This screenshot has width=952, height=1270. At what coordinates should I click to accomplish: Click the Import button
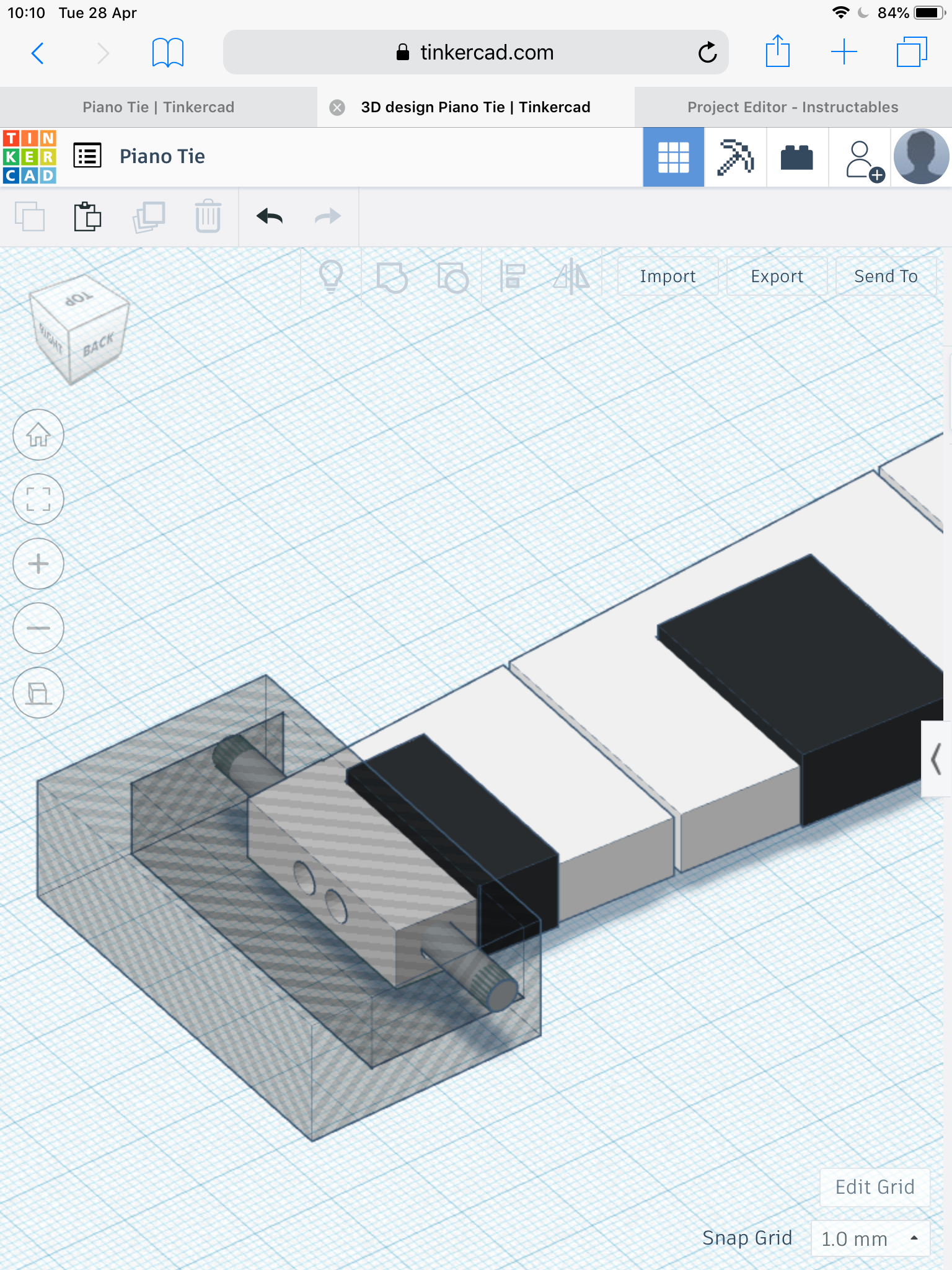668,276
